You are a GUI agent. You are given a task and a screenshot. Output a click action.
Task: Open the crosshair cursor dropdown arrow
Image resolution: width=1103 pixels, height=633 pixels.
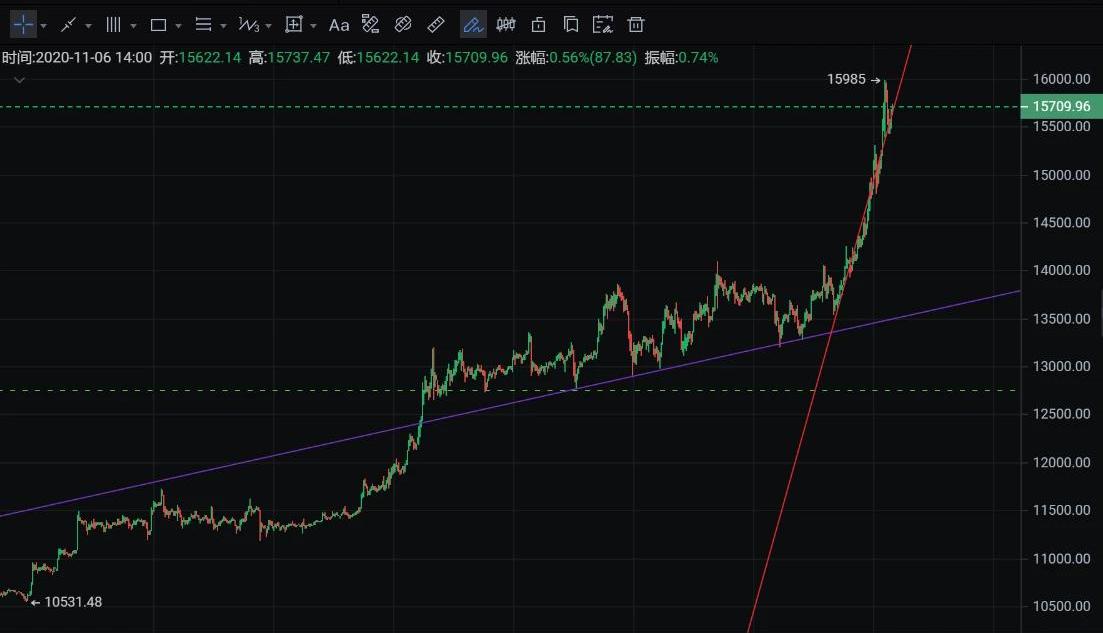click(44, 26)
